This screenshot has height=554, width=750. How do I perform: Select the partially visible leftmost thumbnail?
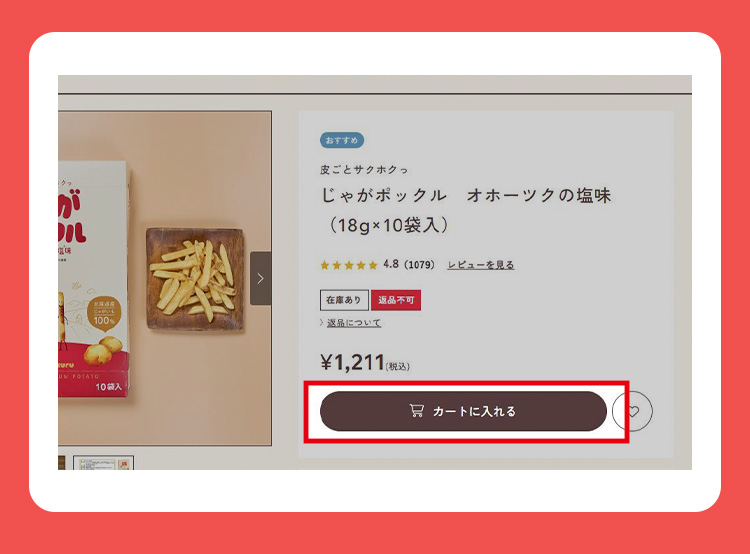click(61, 463)
